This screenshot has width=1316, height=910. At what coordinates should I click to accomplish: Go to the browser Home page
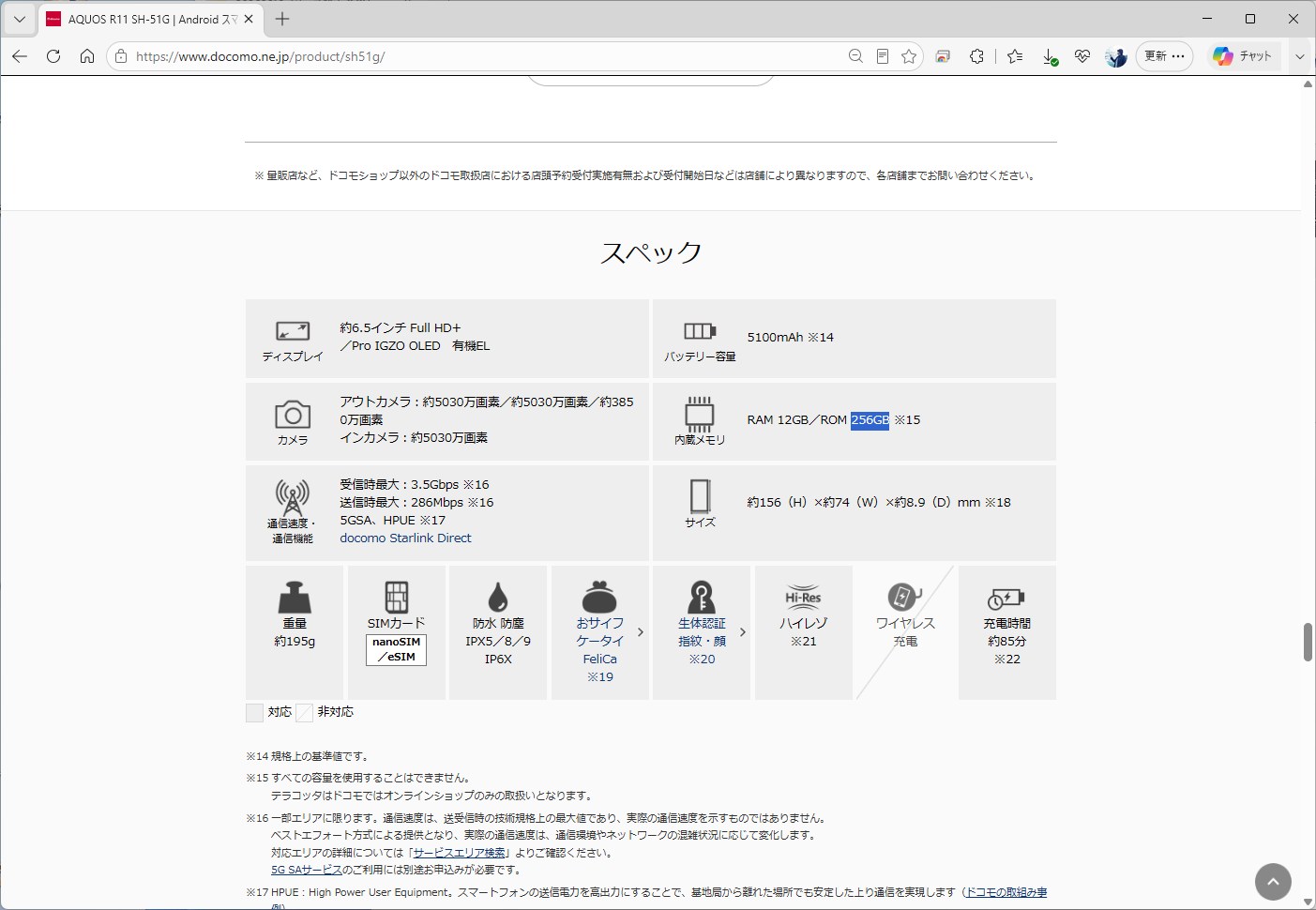87,56
